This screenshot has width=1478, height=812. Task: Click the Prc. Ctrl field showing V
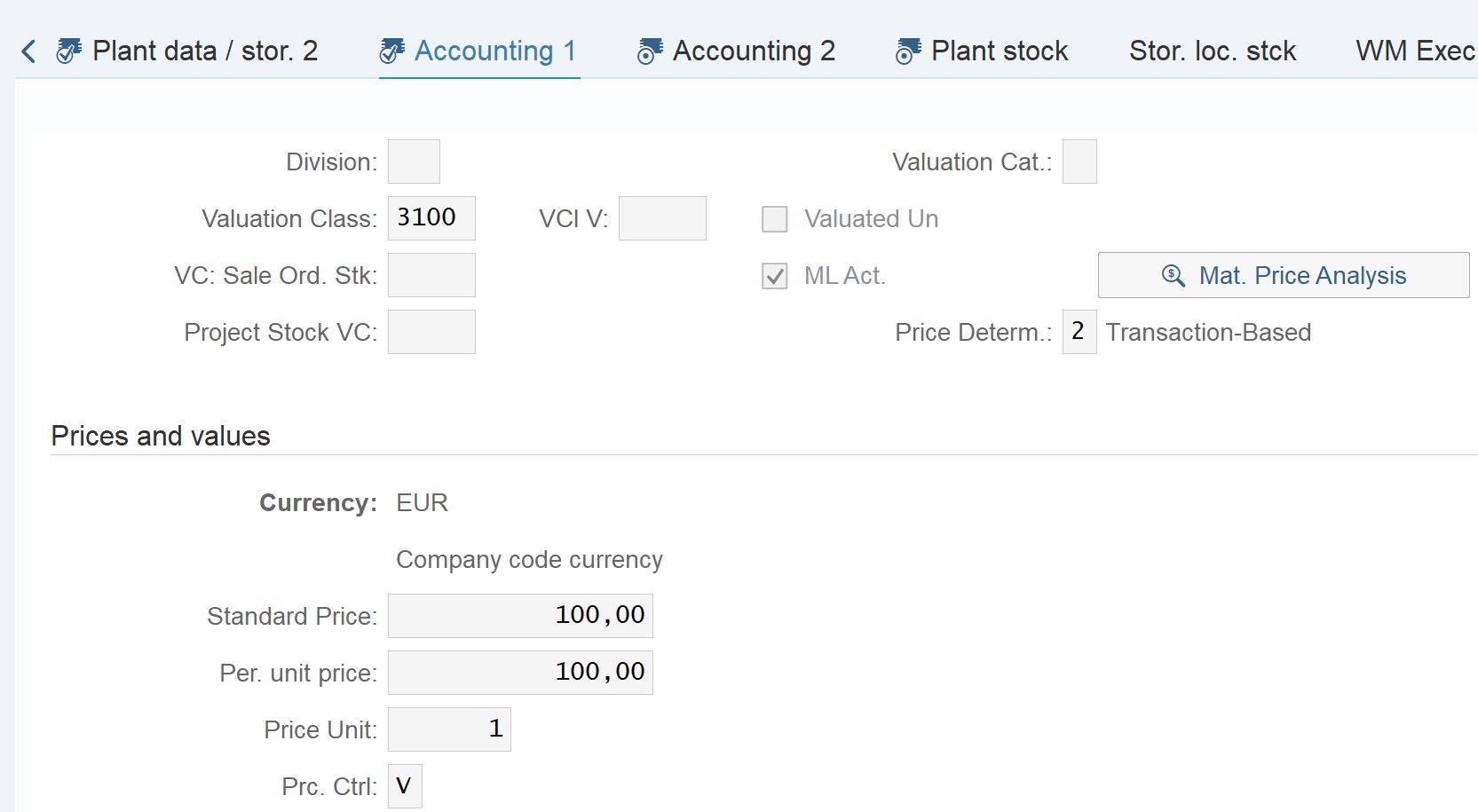point(405,786)
